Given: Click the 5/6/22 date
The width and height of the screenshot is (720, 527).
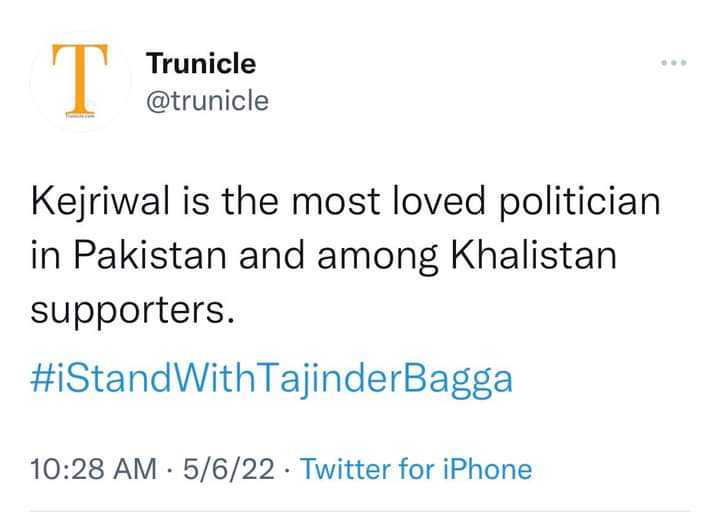Looking at the screenshot, I should pyautogui.click(x=229, y=469).
